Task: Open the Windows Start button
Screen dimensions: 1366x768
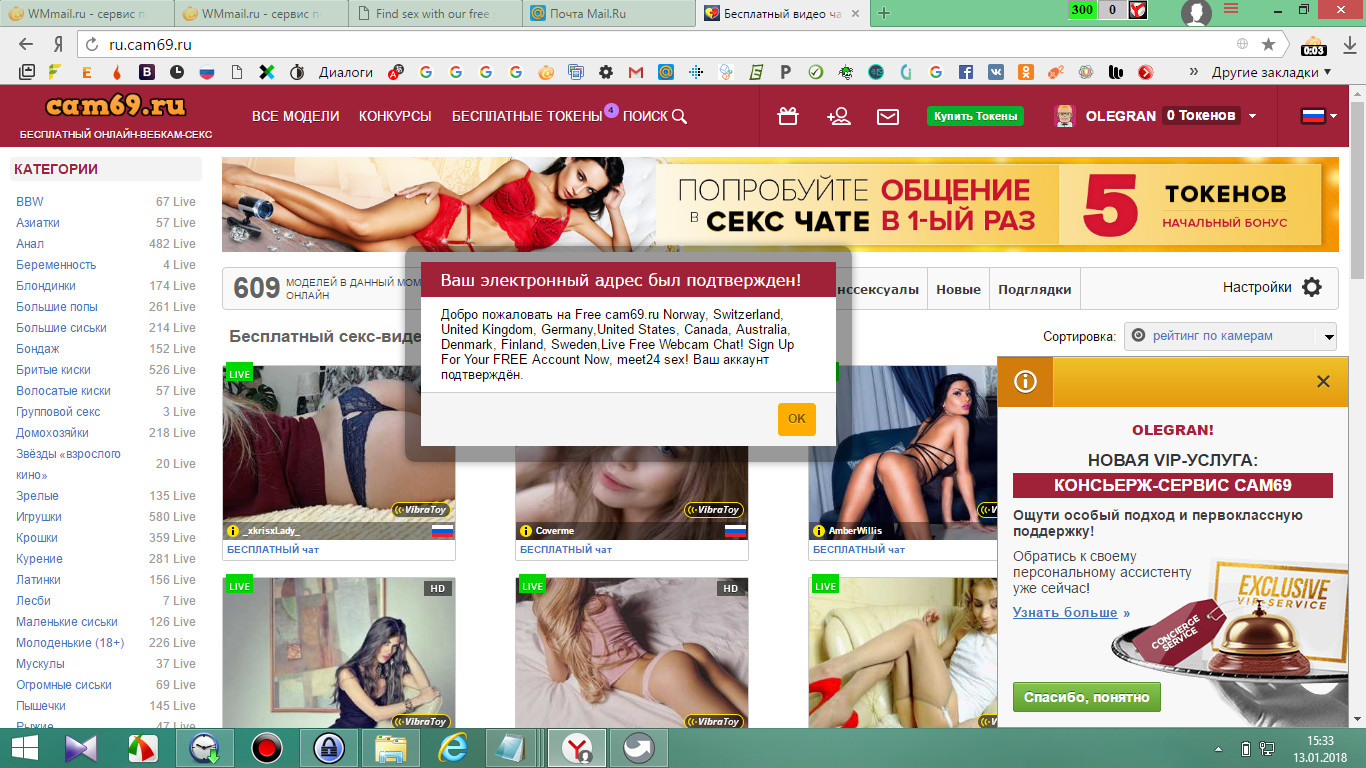Action: pos(24,748)
